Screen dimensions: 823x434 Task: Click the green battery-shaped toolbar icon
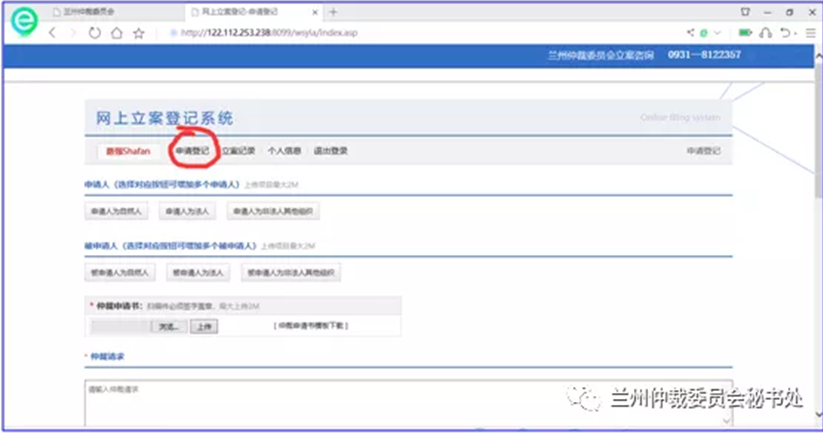pyautogui.click(x=745, y=33)
